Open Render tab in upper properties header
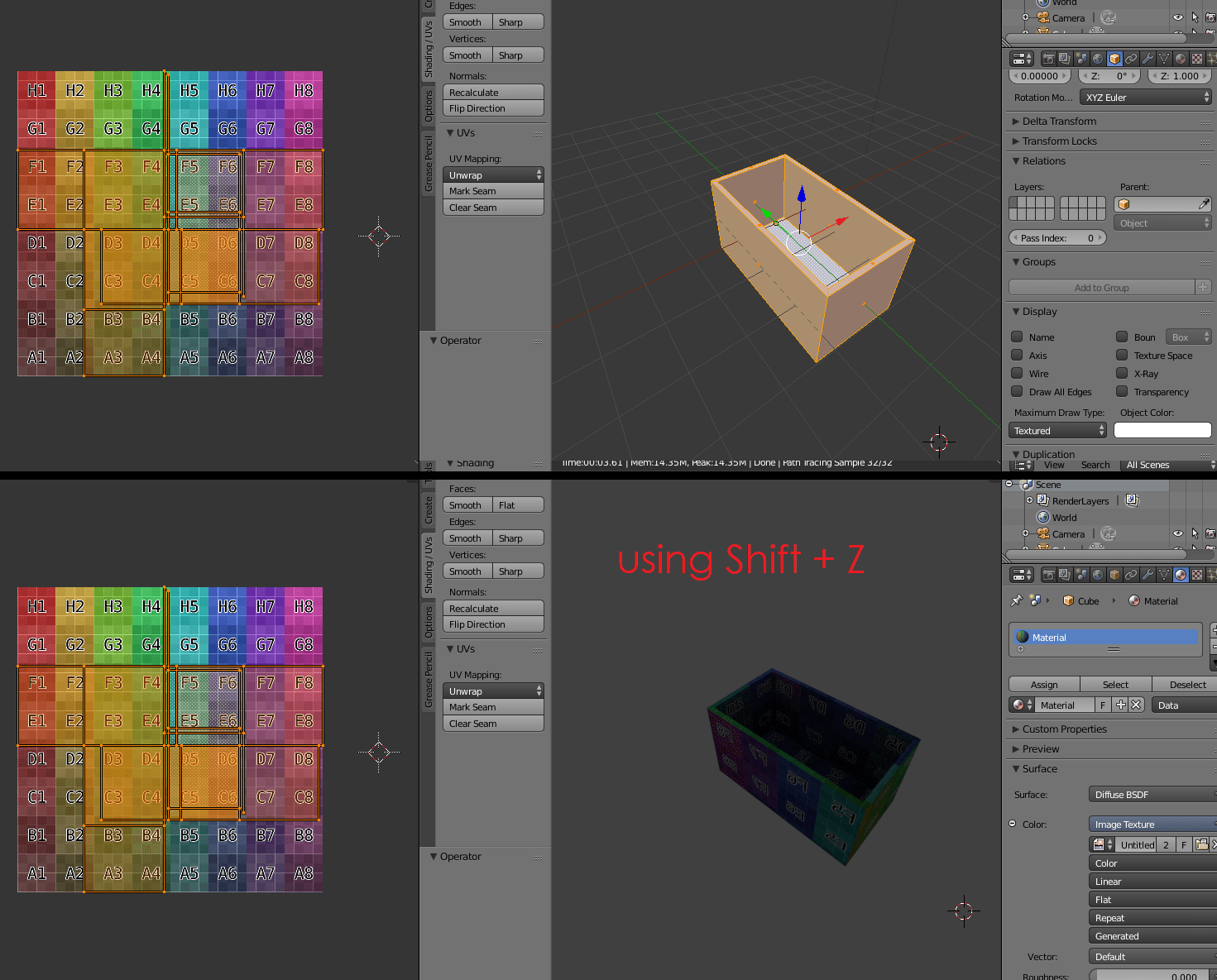 click(x=1048, y=59)
